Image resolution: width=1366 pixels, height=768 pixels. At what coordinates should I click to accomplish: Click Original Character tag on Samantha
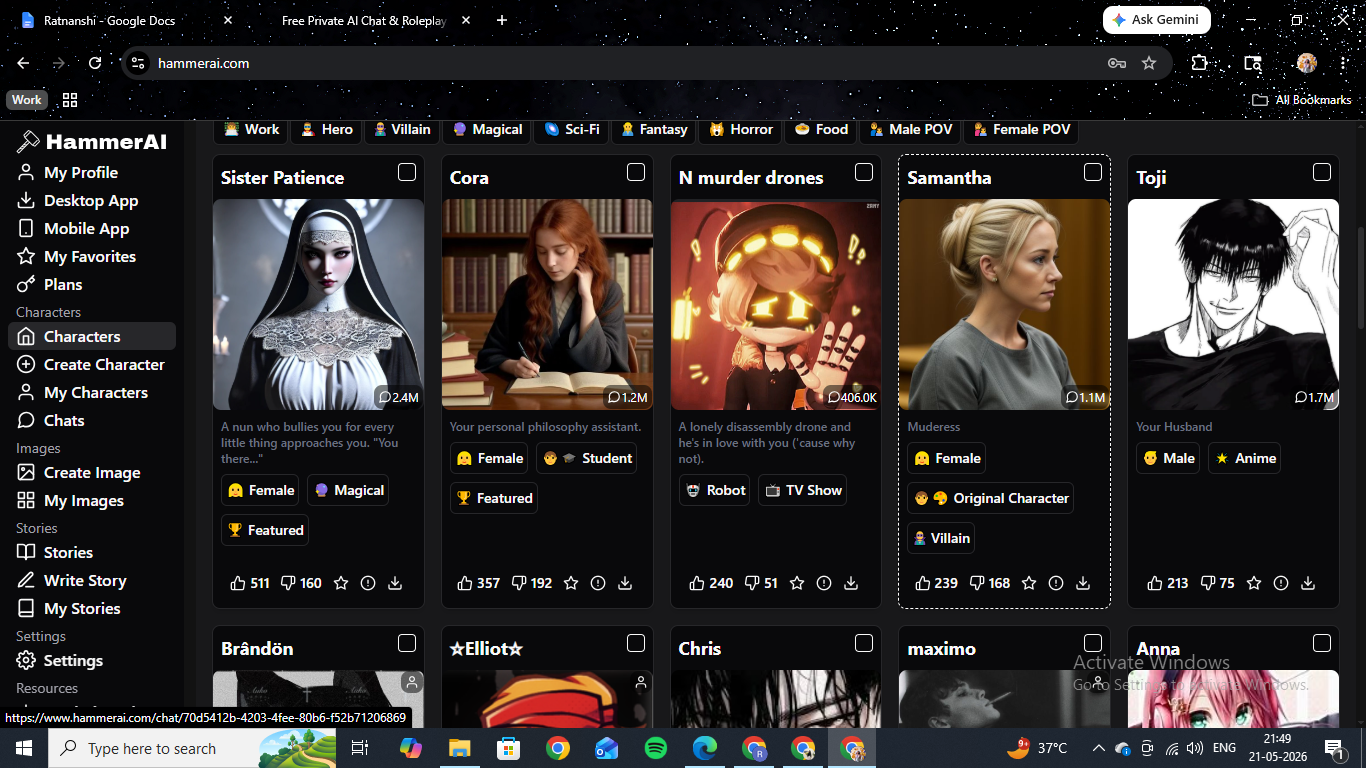click(991, 498)
